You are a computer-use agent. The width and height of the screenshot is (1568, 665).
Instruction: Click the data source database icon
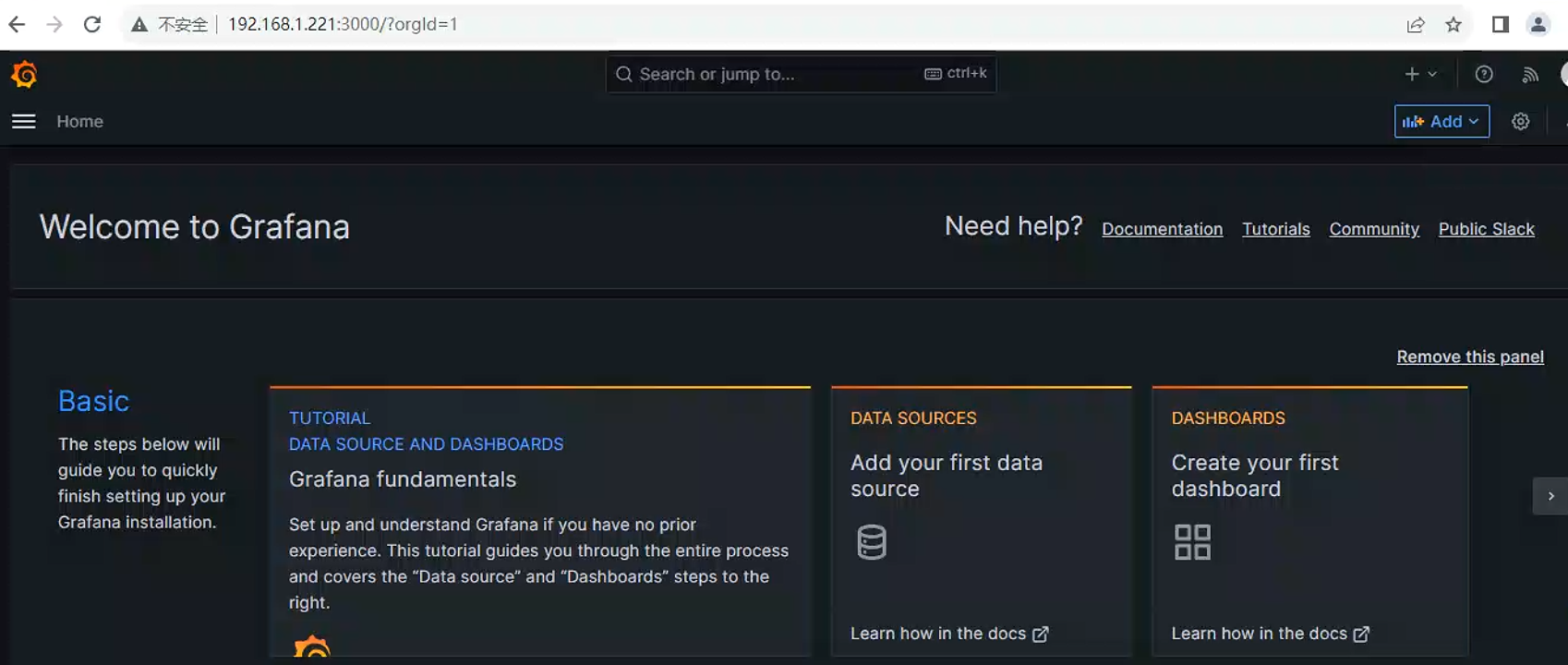click(872, 542)
